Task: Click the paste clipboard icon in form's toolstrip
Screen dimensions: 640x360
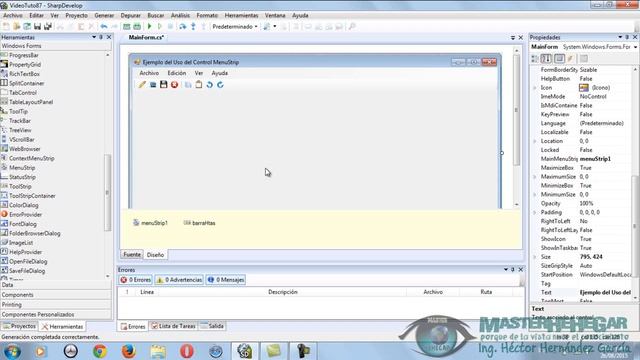Action: [199, 84]
